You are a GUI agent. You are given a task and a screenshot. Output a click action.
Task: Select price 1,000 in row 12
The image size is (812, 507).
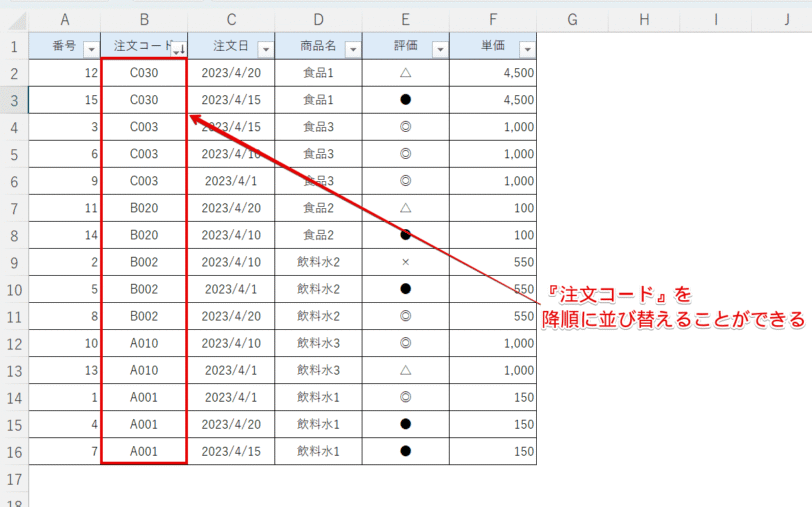(x=493, y=343)
